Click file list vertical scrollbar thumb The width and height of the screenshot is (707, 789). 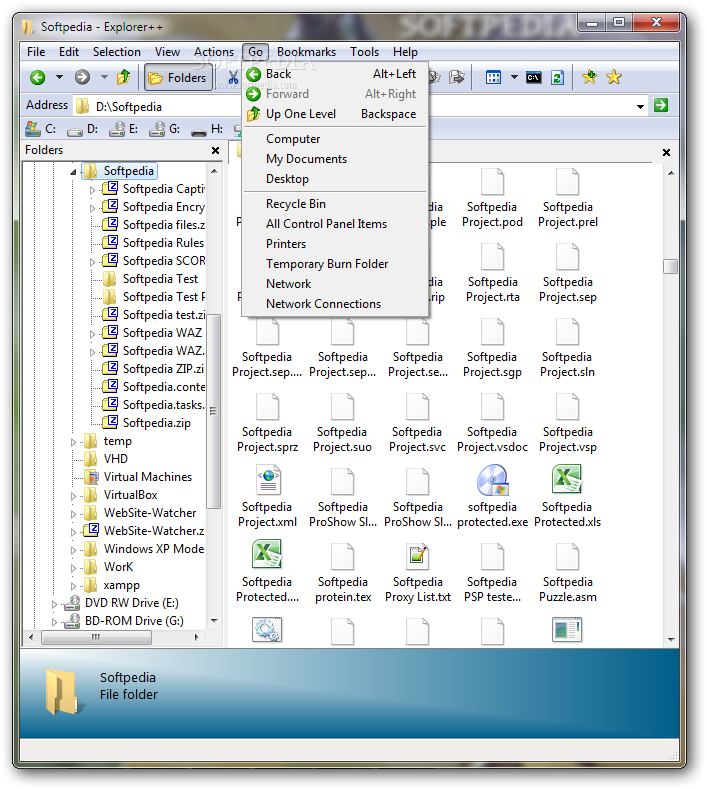point(670,266)
